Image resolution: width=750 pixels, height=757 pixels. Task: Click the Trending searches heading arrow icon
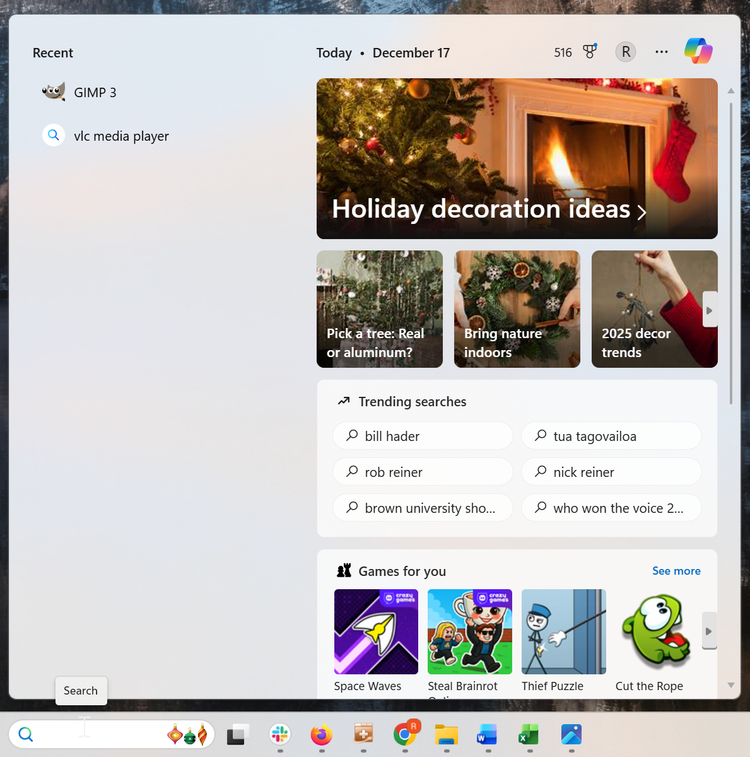(344, 401)
